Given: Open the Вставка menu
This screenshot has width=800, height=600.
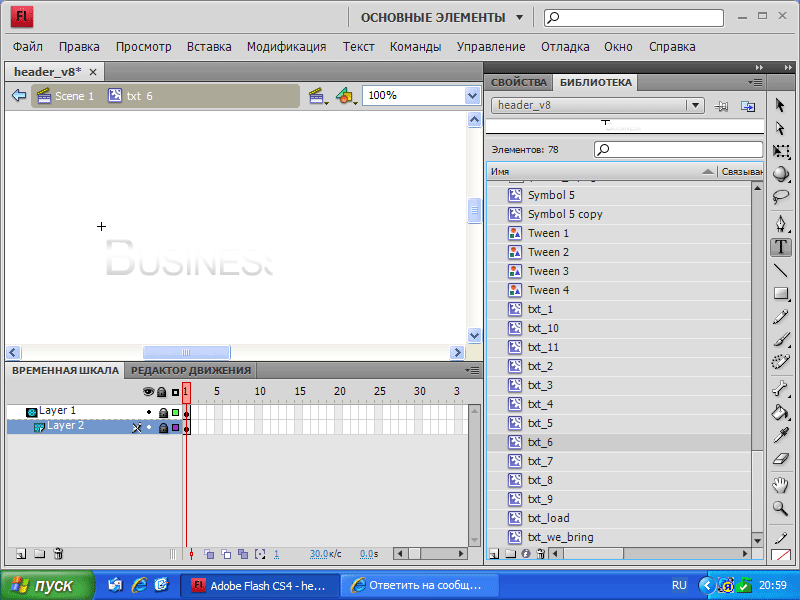Looking at the screenshot, I should pyautogui.click(x=209, y=46).
